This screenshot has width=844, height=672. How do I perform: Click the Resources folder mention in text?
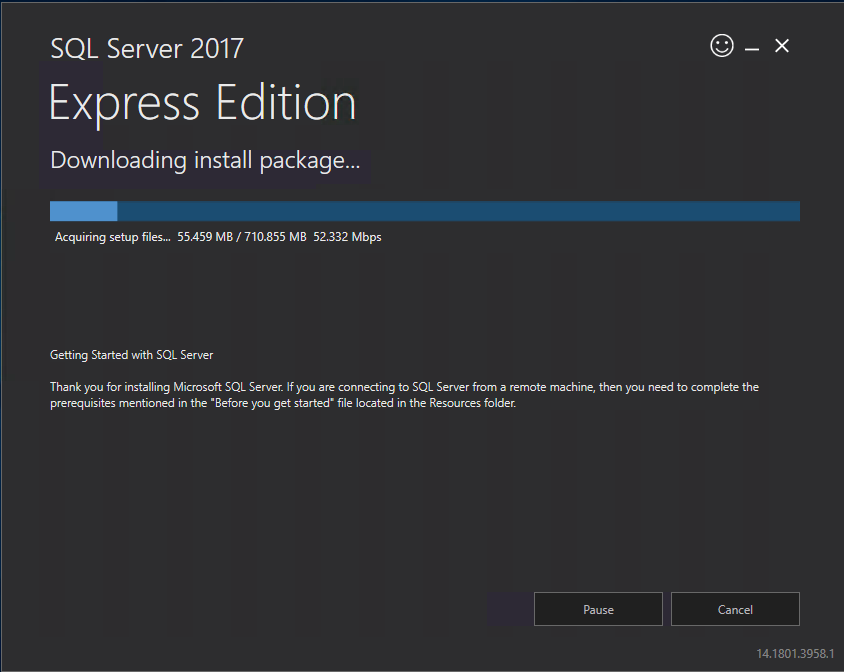pyautogui.click(x=472, y=403)
